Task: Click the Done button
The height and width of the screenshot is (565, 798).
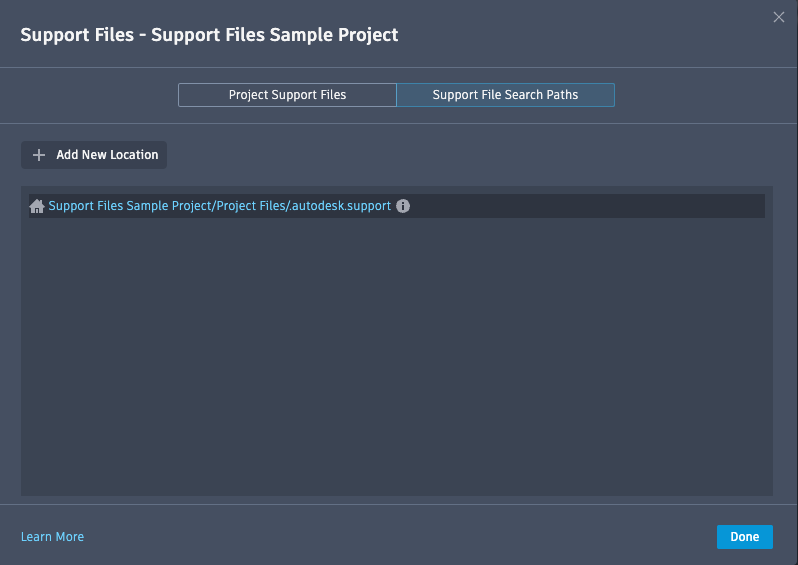Action: pos(745,537)
